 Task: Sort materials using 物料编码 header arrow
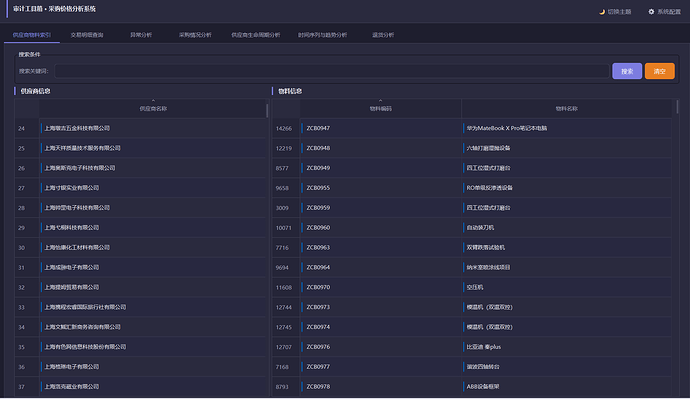point(381,101)
